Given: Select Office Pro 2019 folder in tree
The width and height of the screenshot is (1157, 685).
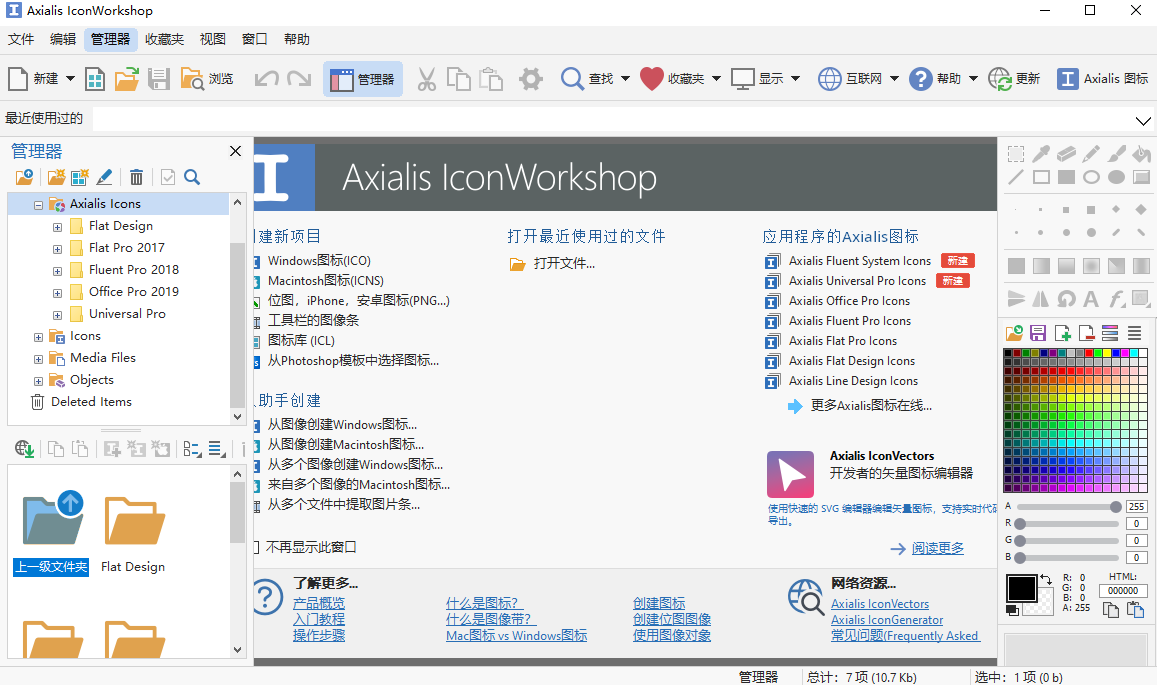Looking at the screenshot, I should pos(134,292).
